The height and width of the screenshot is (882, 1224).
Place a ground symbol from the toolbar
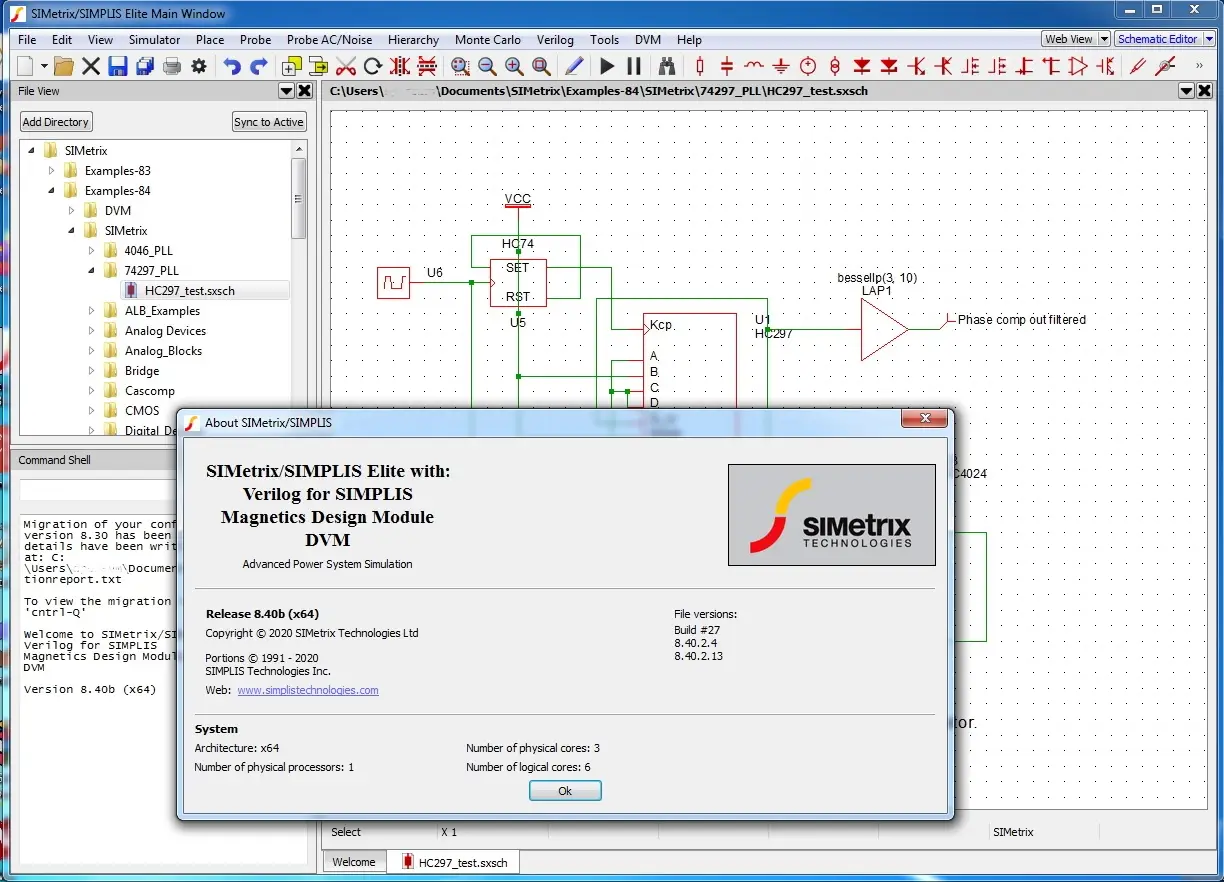coord(781,66)
